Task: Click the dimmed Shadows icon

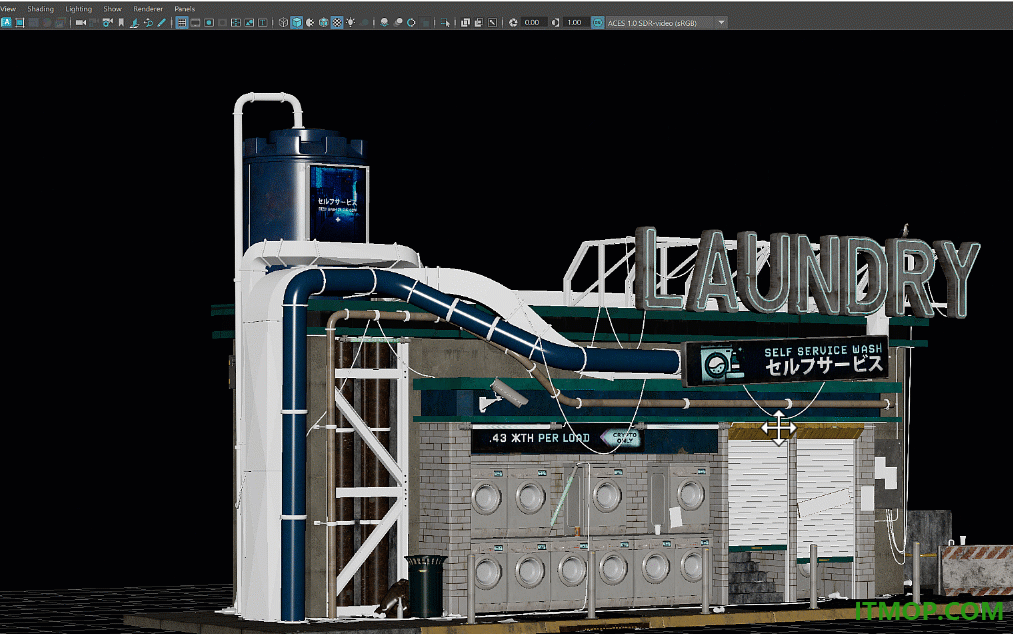Action: tap(364, 23)
